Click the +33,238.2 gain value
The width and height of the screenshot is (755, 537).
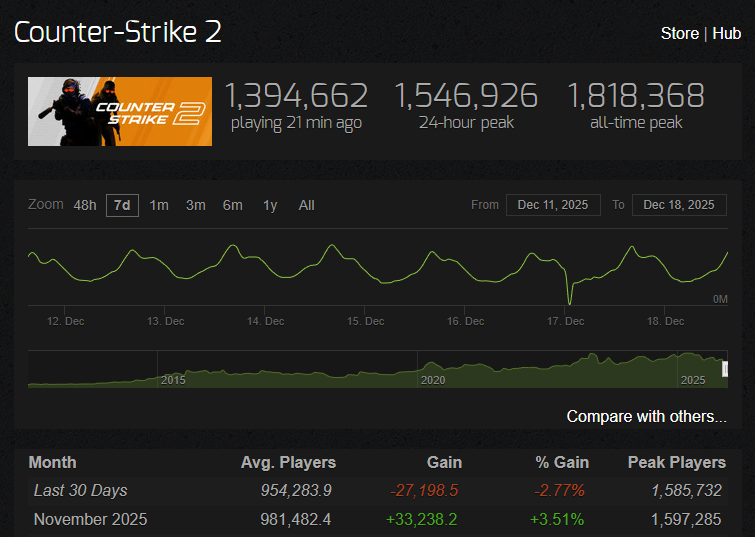coord(422,520)
